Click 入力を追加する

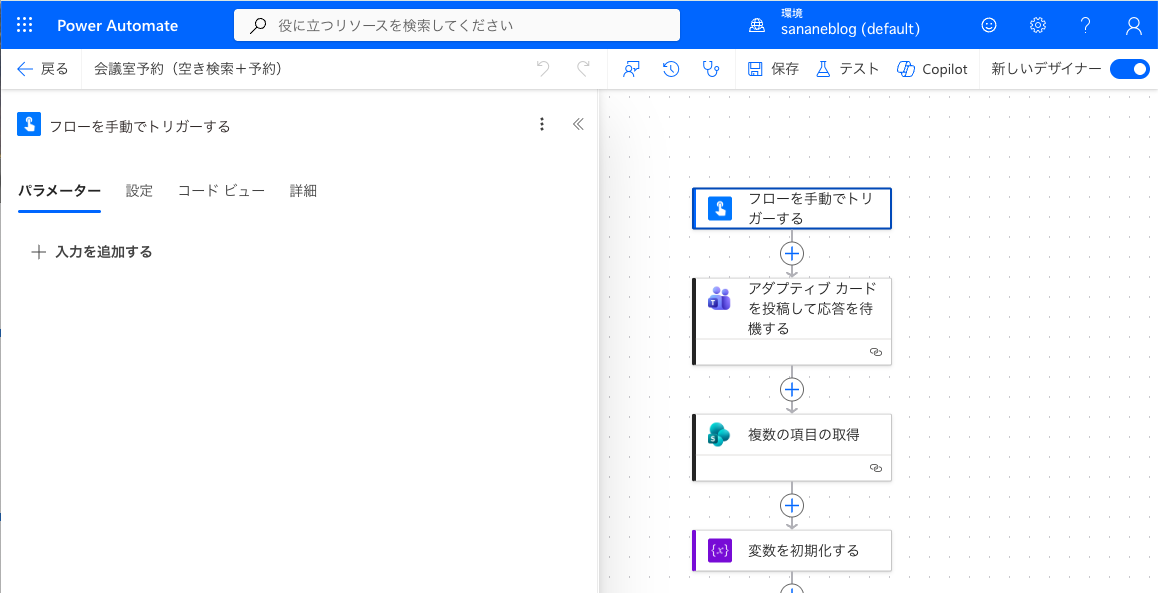point(92,252)
